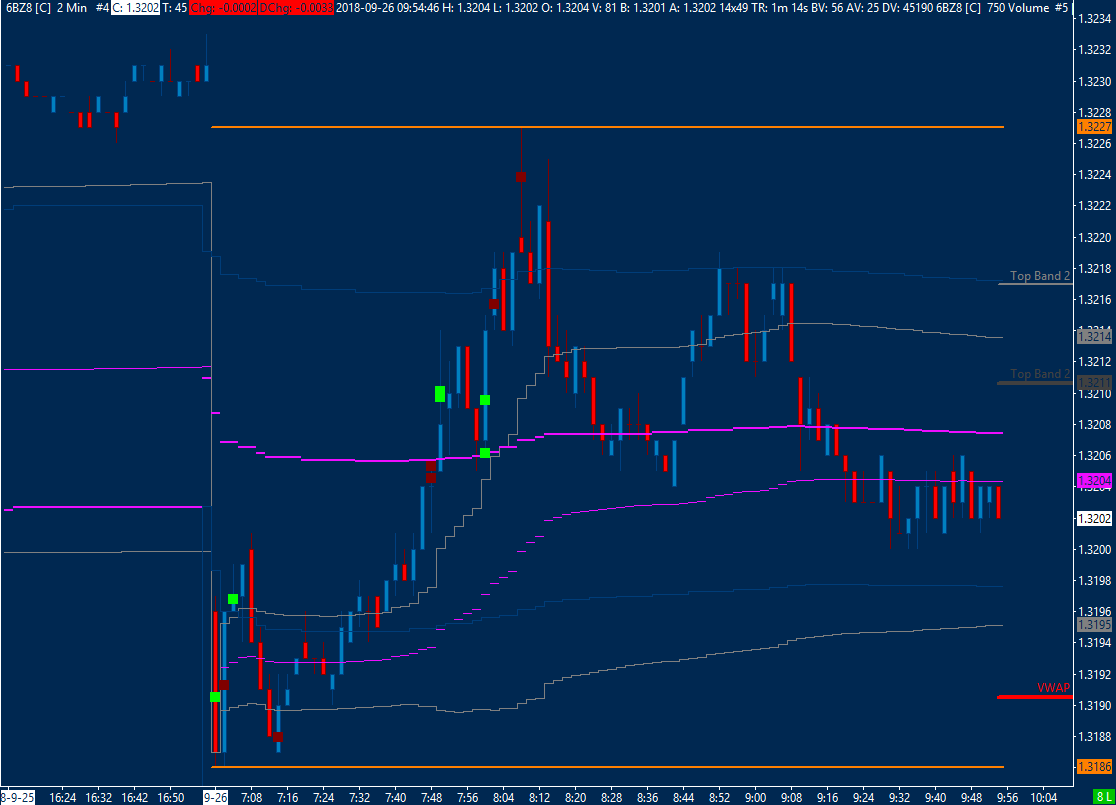Select the highlighted '8-9-25' date label

point(17,797)
